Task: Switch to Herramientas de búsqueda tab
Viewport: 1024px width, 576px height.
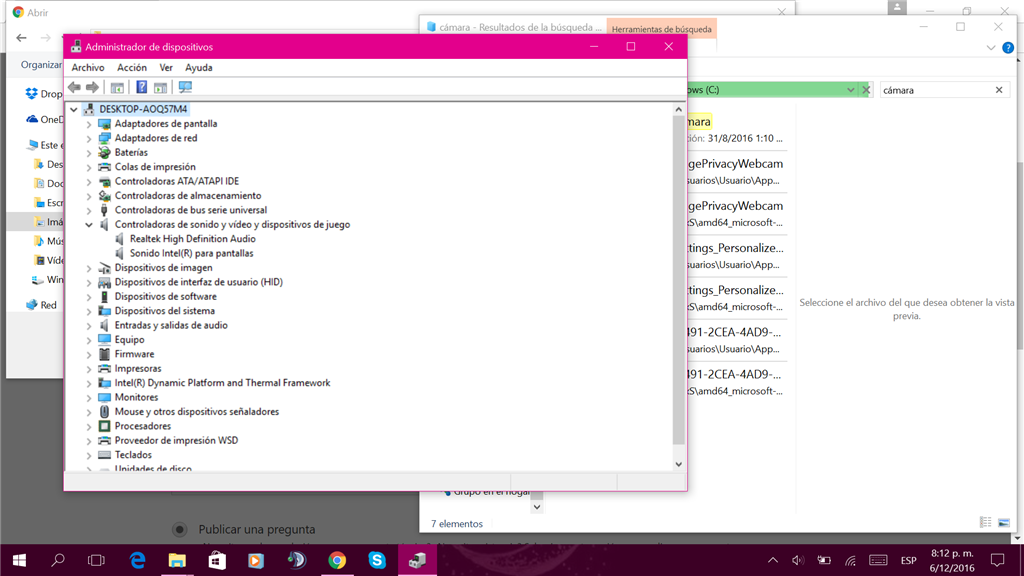Action: [662, 29]
